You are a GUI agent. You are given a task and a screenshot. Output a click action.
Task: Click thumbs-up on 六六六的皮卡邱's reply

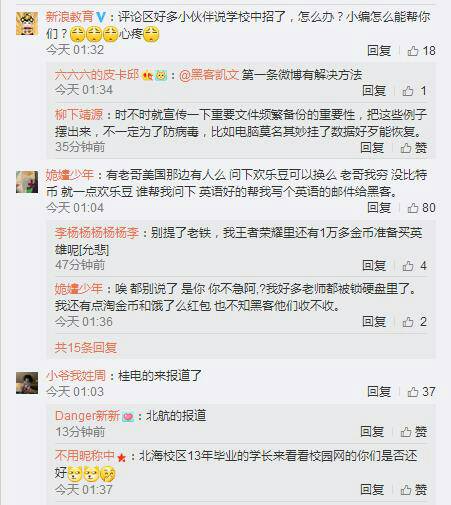[414, 90]
